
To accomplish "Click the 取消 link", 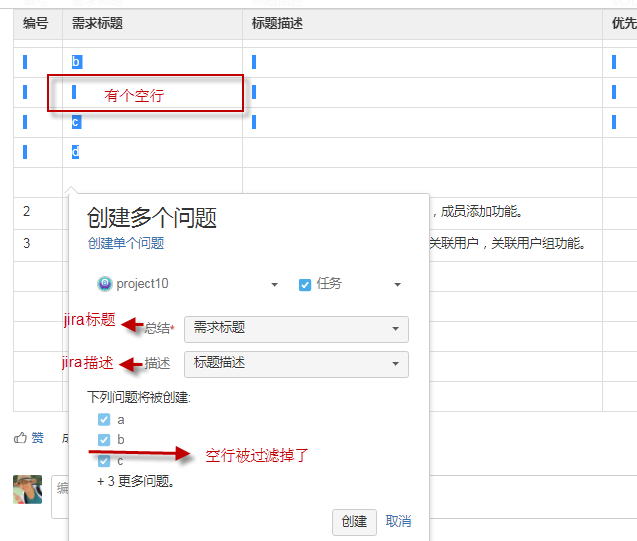I will point(398,521).
